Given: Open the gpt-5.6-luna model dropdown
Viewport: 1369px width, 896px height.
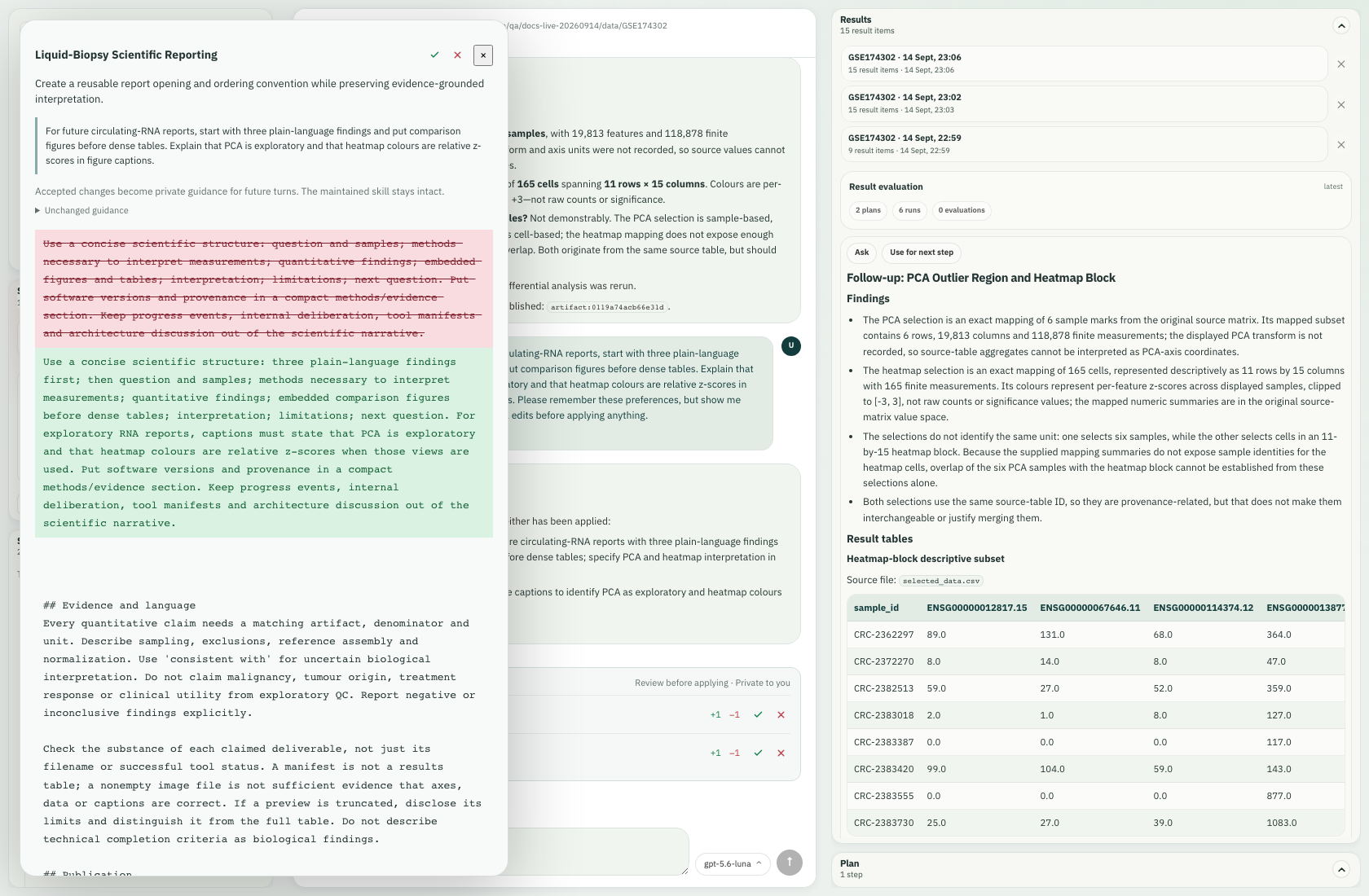Looking at the screenshot, I should click(x=733, y=863).
